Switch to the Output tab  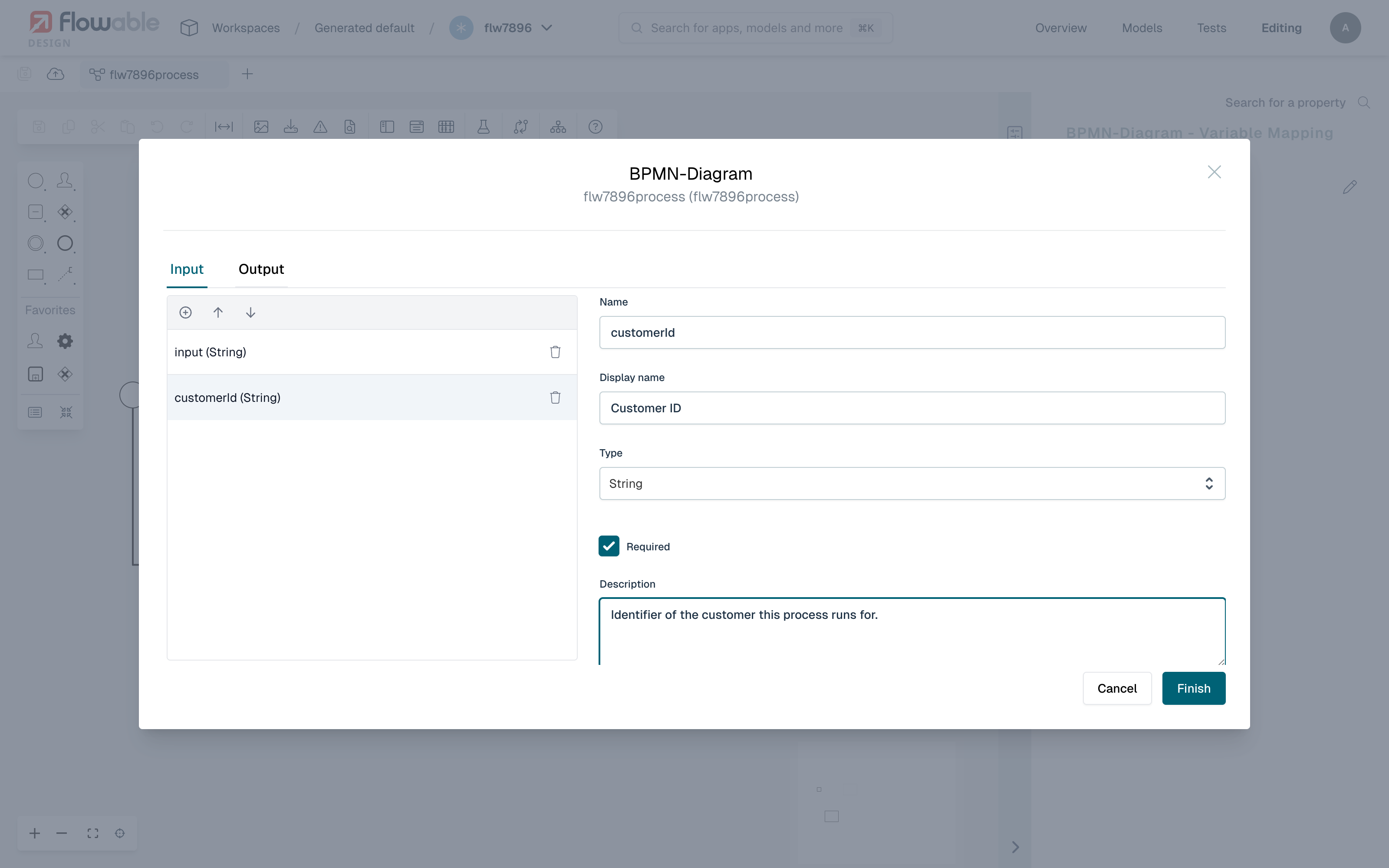[261, 269]
